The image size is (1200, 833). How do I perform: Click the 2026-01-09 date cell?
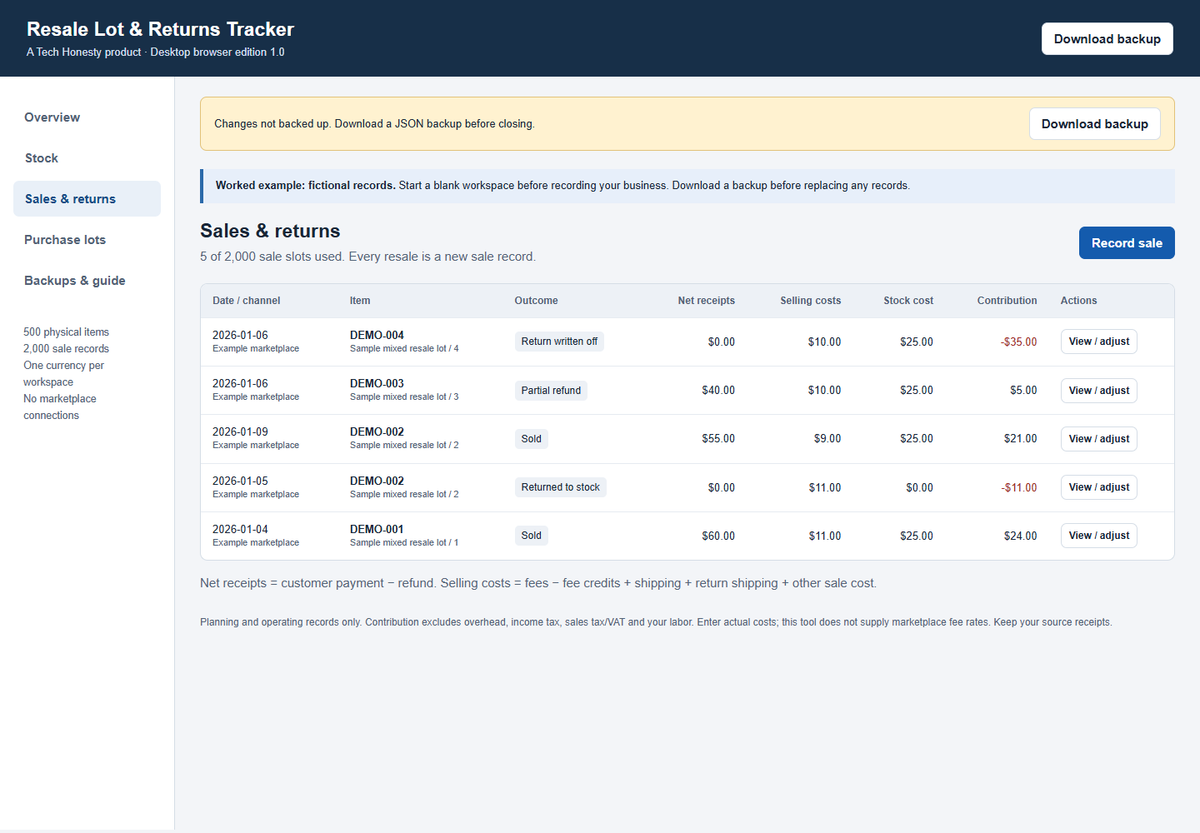point(240,432)
